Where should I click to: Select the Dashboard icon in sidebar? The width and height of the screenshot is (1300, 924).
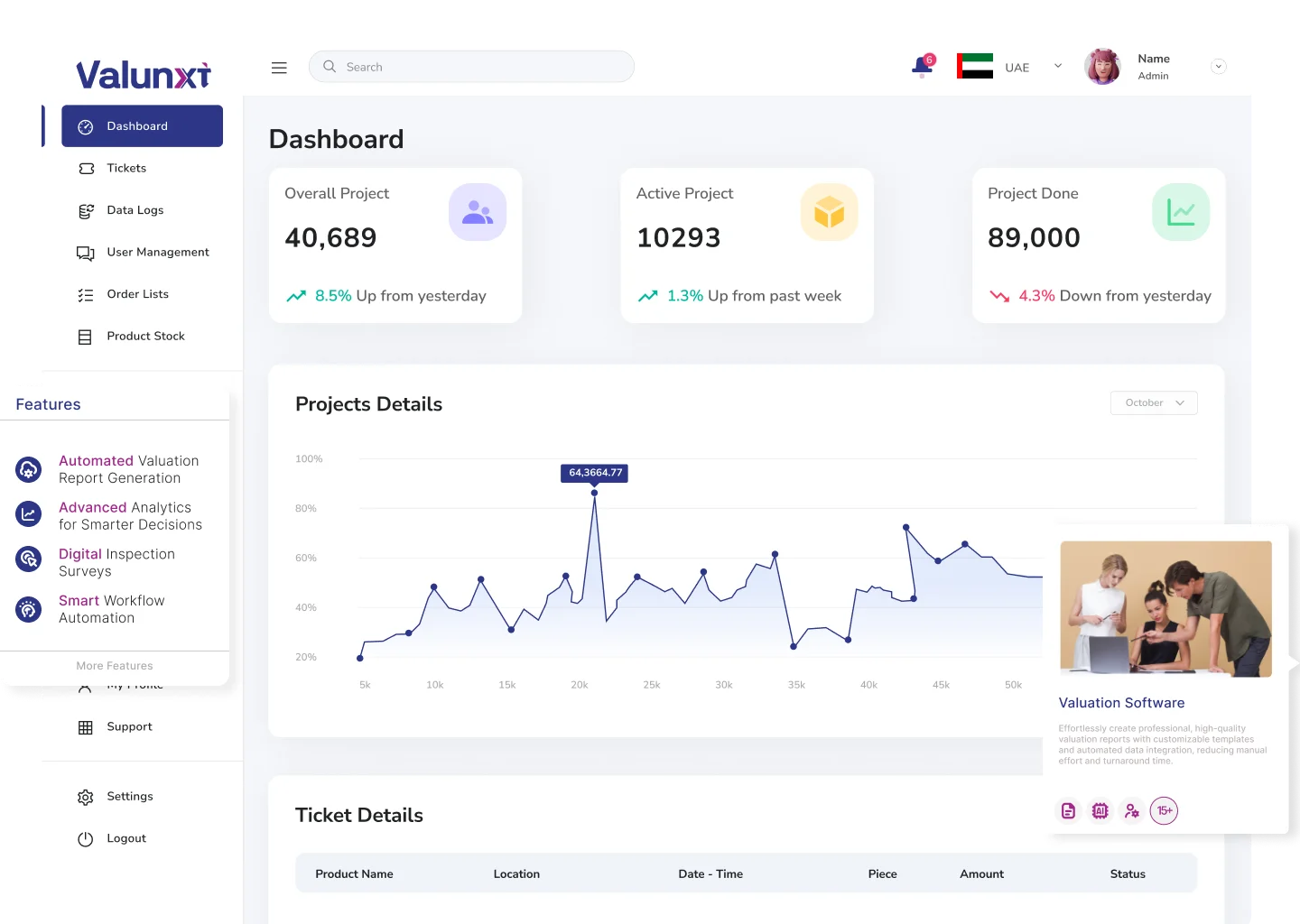[85, 126]
